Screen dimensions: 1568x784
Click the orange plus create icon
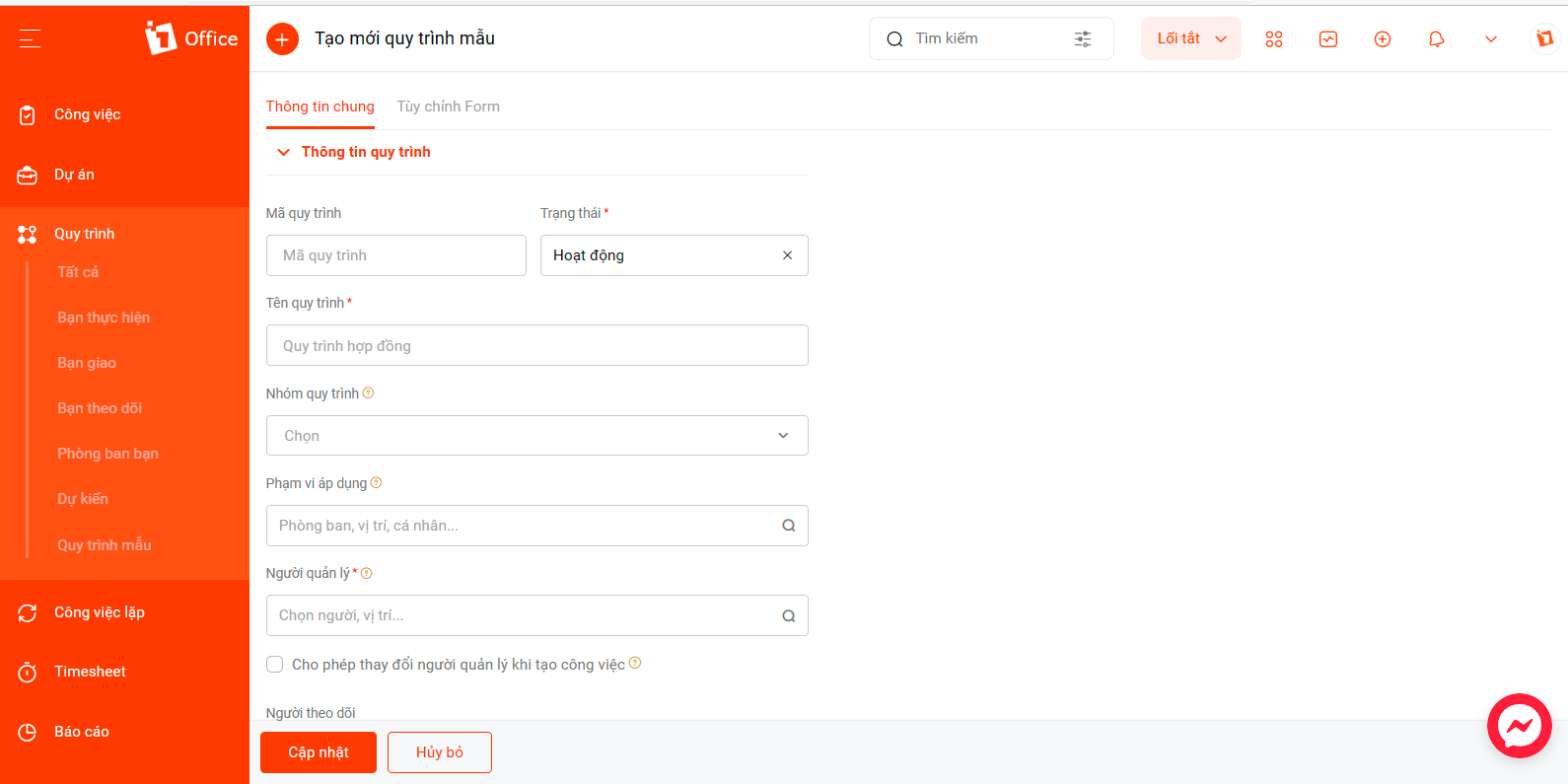point(282,39)
